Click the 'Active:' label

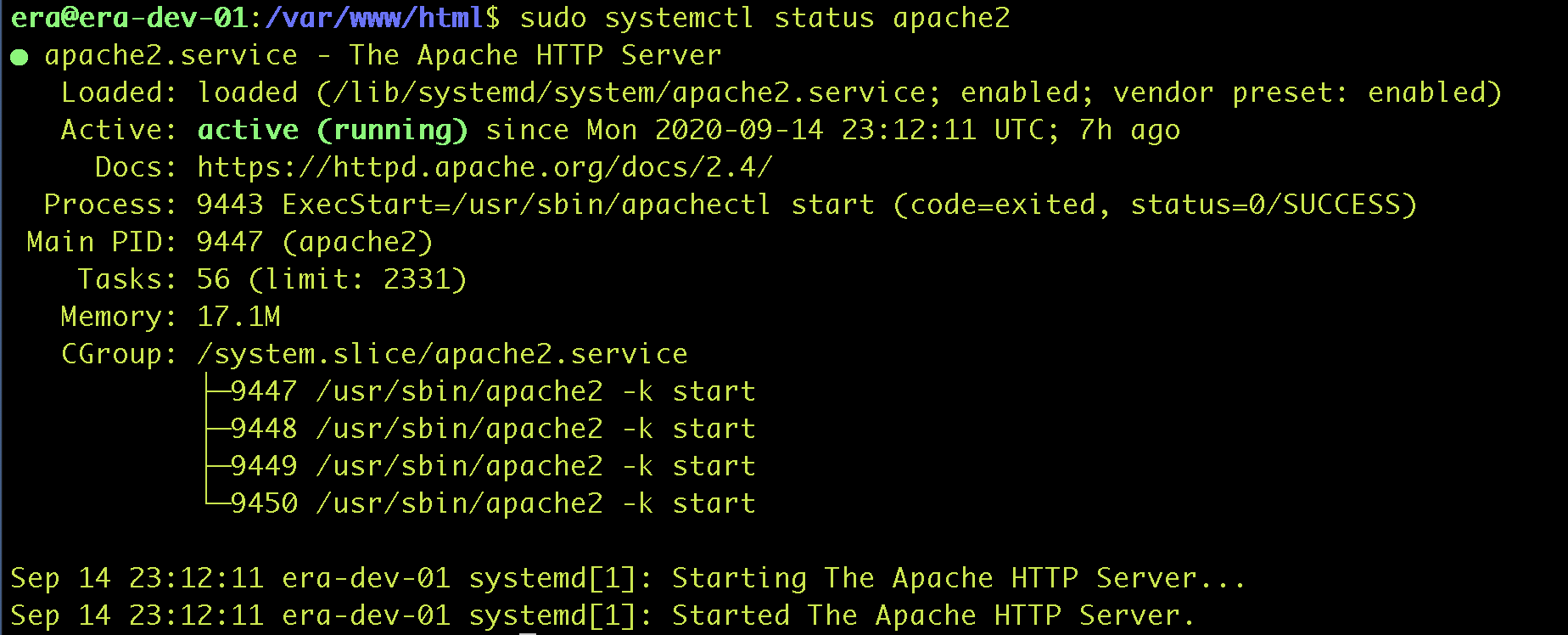click(x=120, y=130)
